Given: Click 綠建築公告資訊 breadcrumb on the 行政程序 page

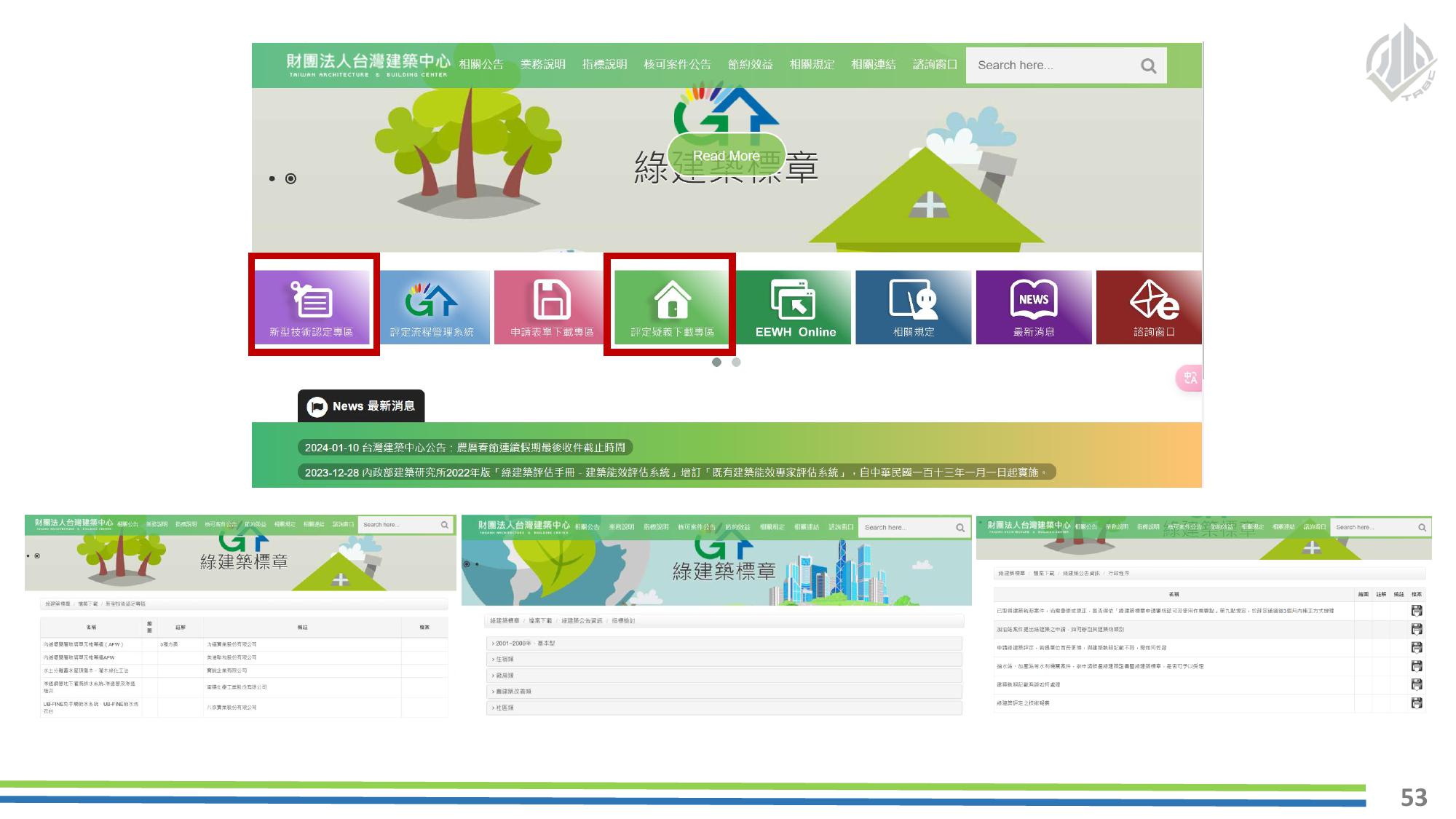Looking at the screenshot, I should tap(1081, 574).
